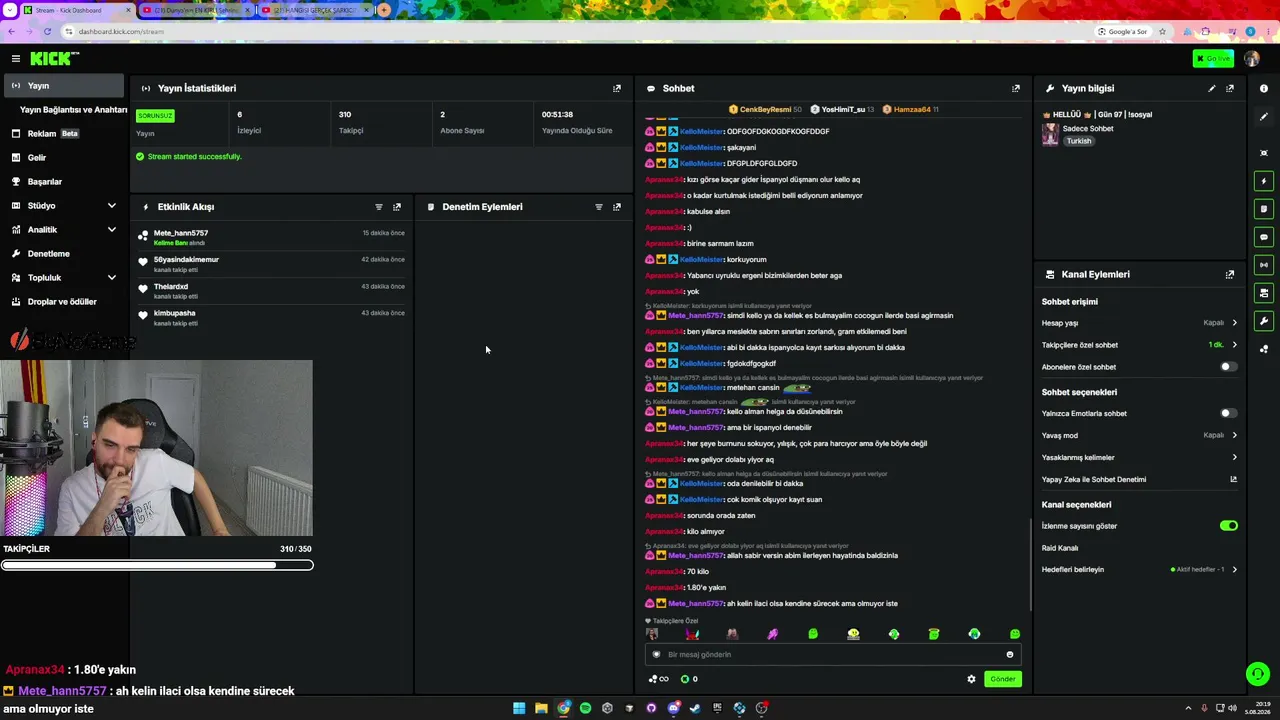Click Raid Kanalı option
Viewport: 1280px width, 720px height.
pos(1060,548)
